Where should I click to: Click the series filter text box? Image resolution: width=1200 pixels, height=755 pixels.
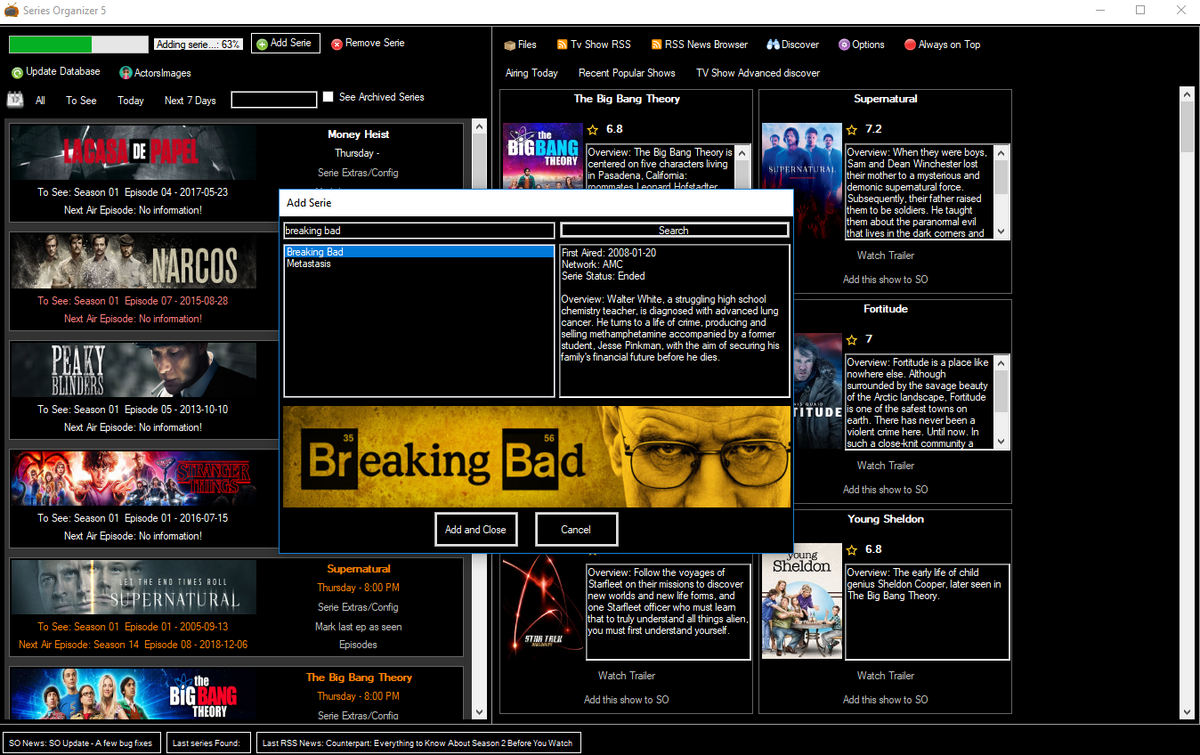pyautogui.click(x=273, y=99)
